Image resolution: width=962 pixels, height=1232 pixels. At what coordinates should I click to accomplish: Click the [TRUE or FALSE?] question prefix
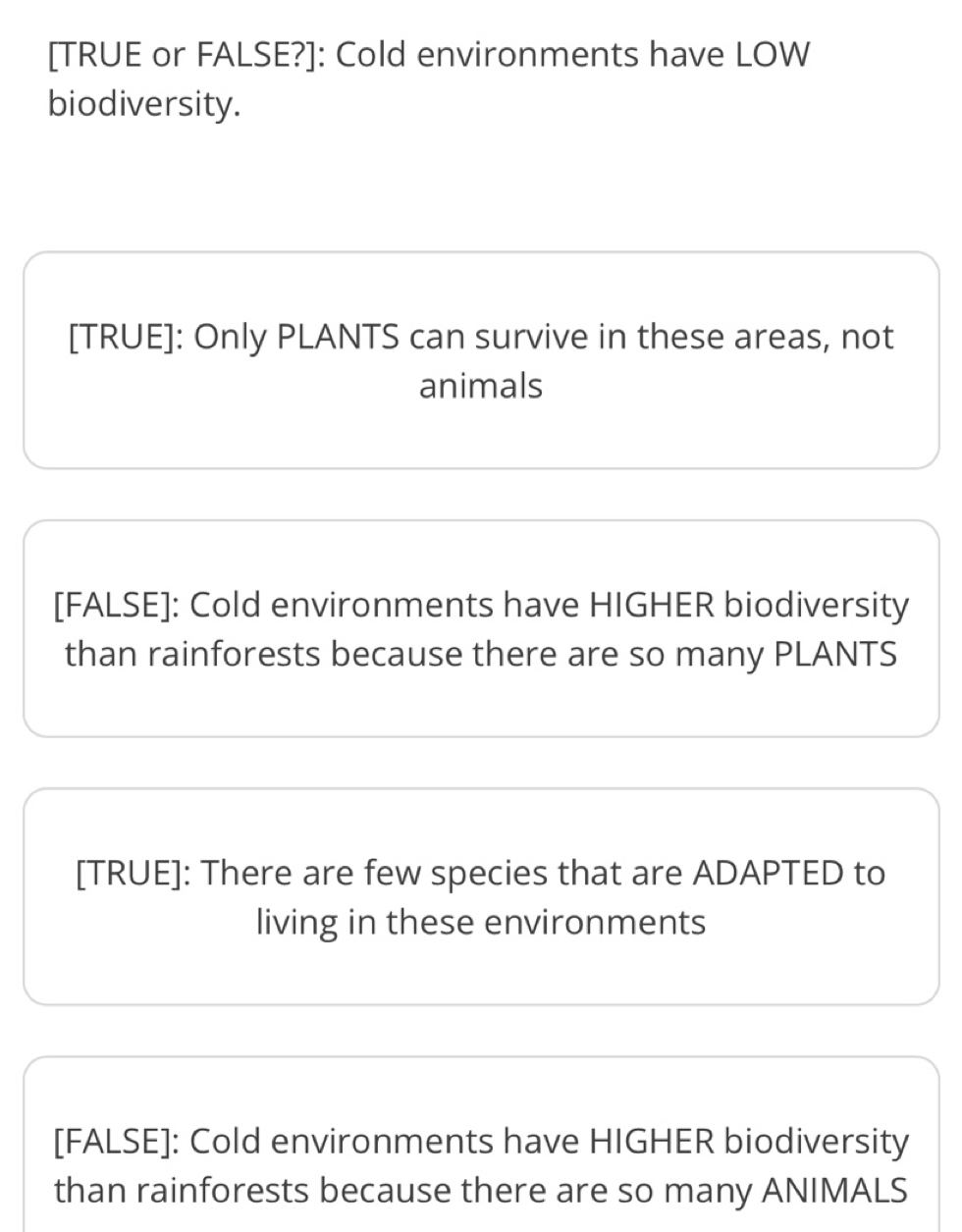pos(187,55)
